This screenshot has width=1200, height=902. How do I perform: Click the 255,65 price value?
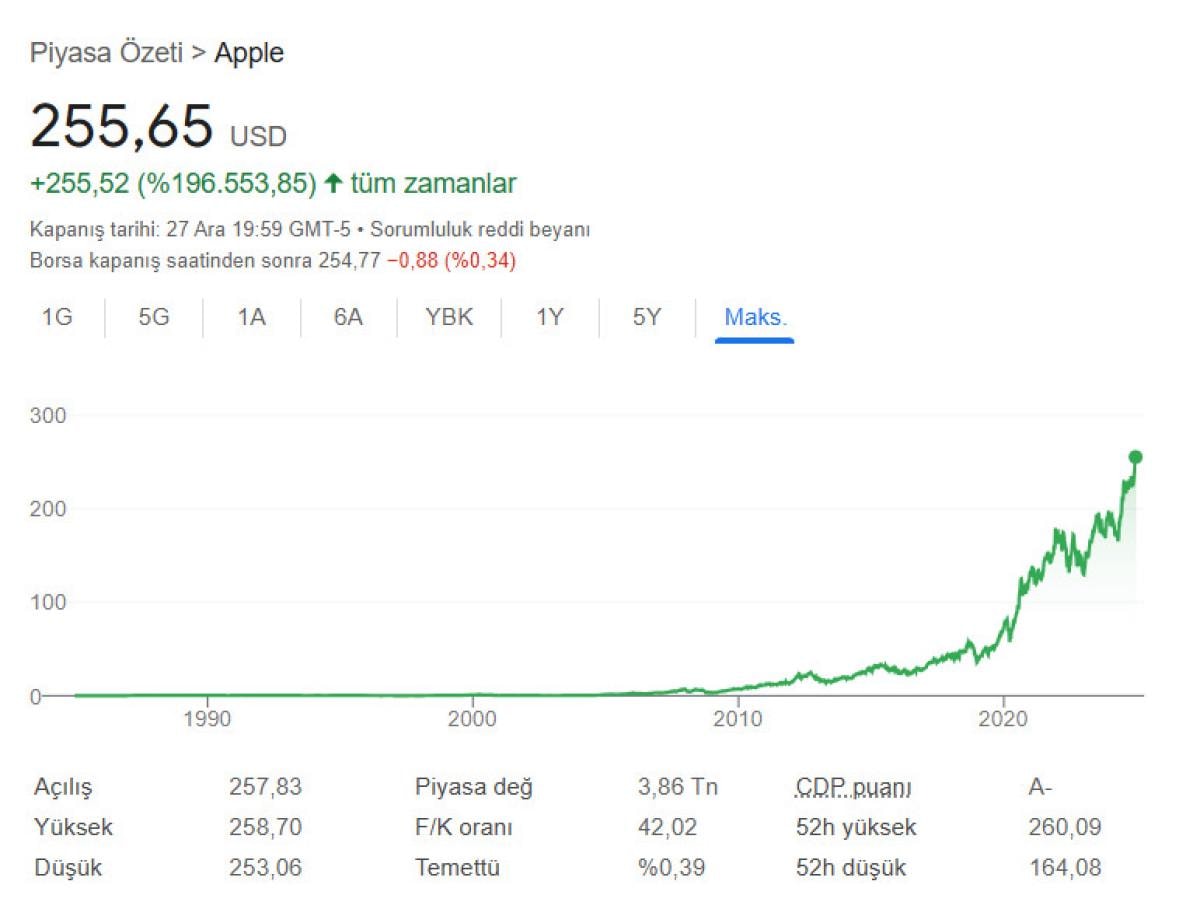(122, 127)
